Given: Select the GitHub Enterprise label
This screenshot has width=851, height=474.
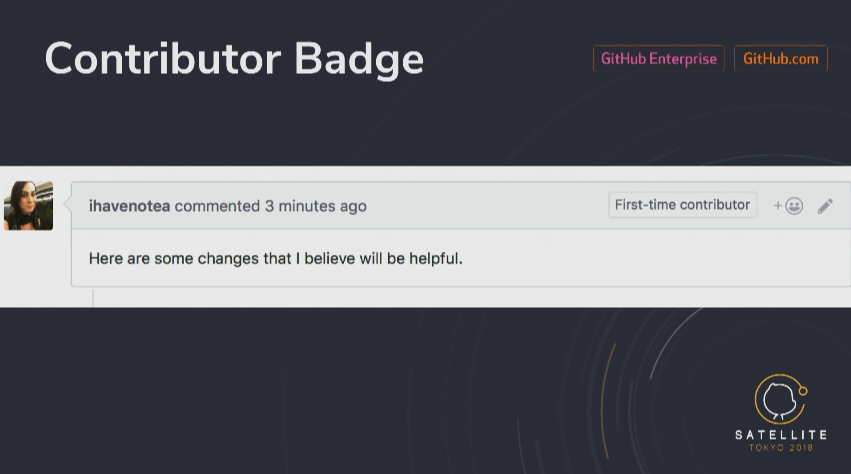Looking at the screenshot, I should pos(658,59).
